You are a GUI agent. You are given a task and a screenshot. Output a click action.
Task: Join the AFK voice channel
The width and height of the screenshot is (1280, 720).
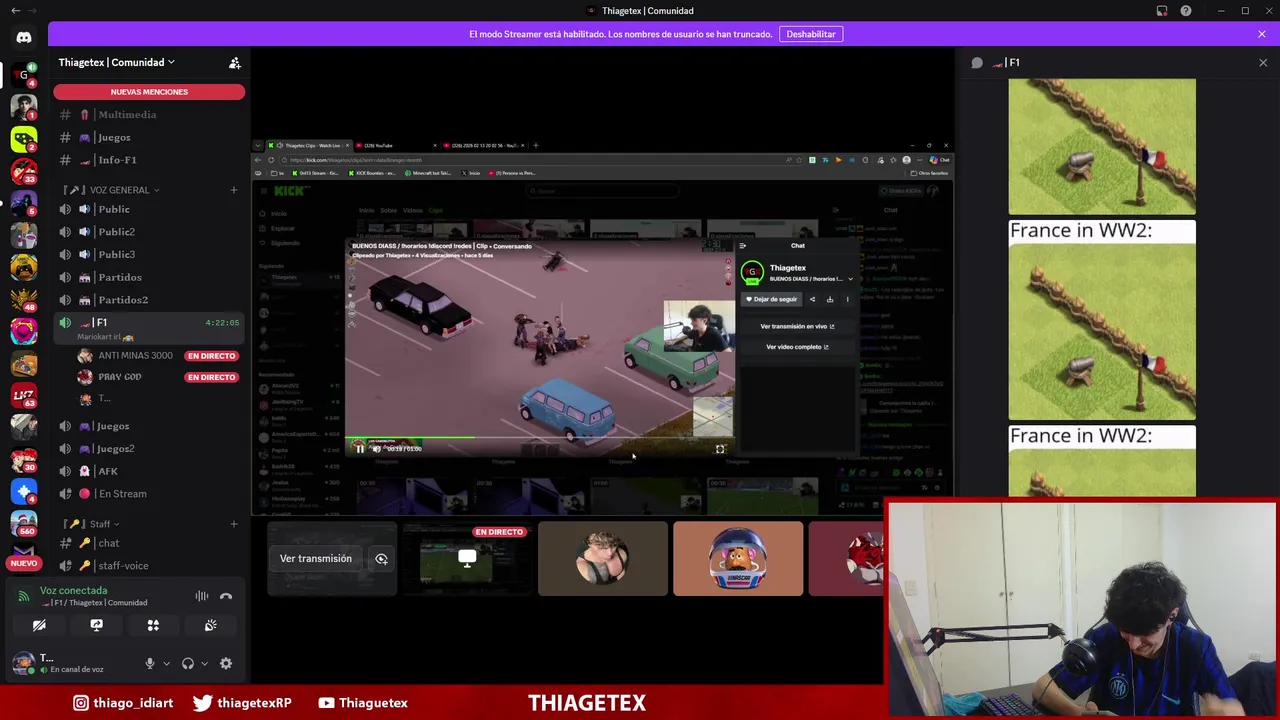tap(149, 471)
